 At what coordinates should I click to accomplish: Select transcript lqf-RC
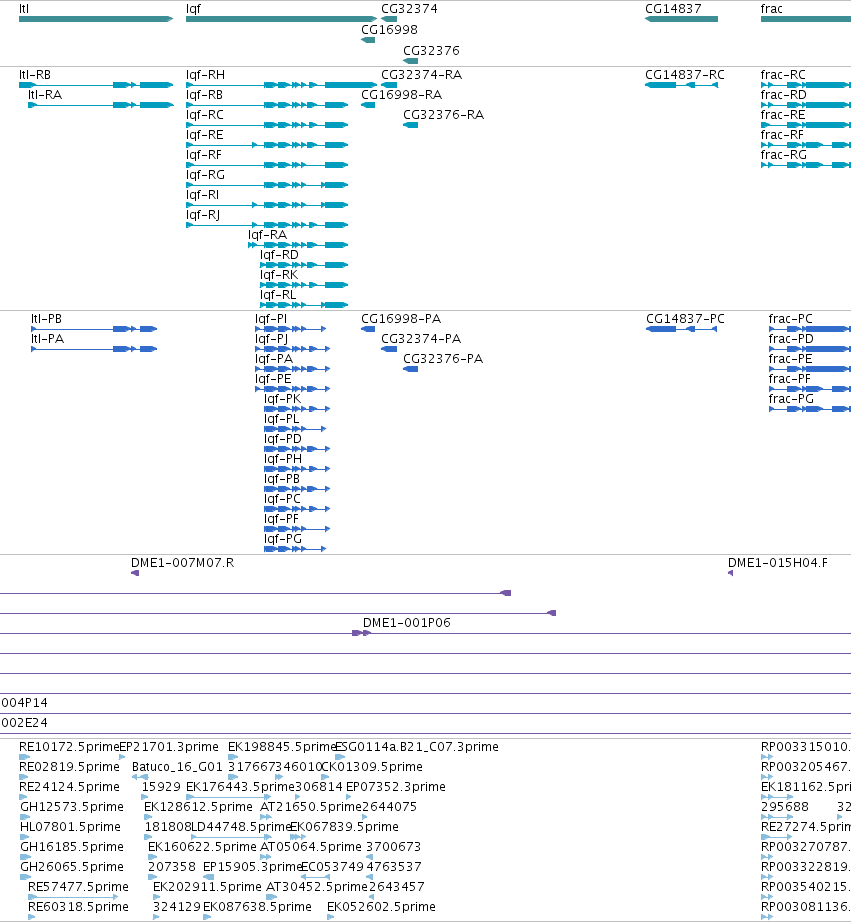point(267,125)
